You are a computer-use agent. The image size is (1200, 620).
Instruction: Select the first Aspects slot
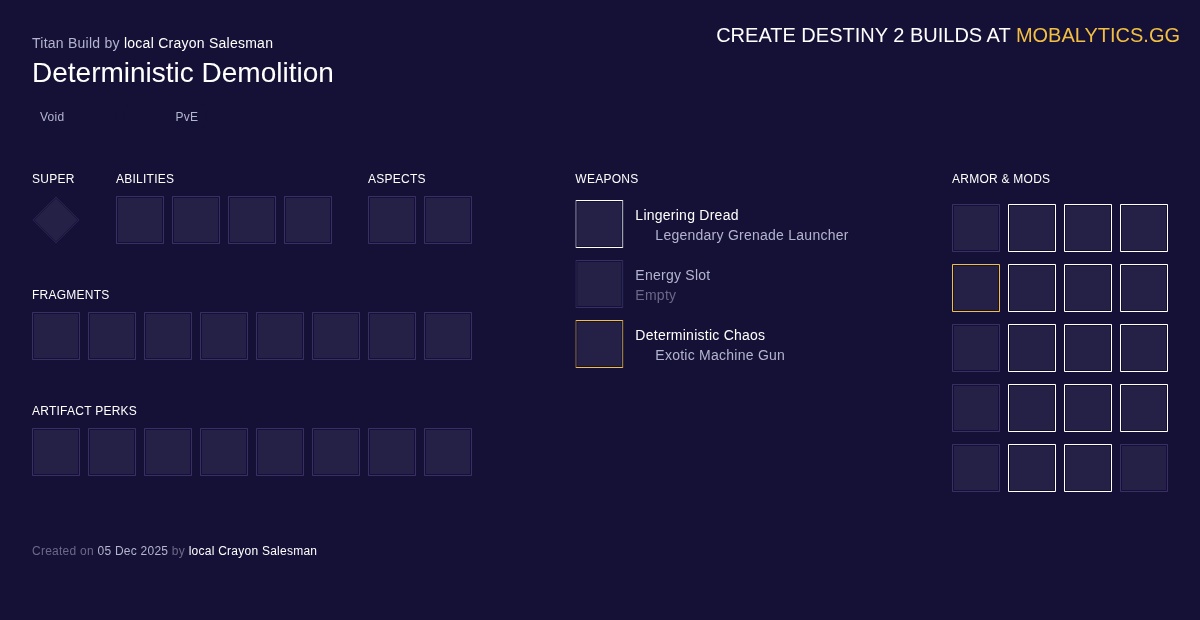pos(392,220)
